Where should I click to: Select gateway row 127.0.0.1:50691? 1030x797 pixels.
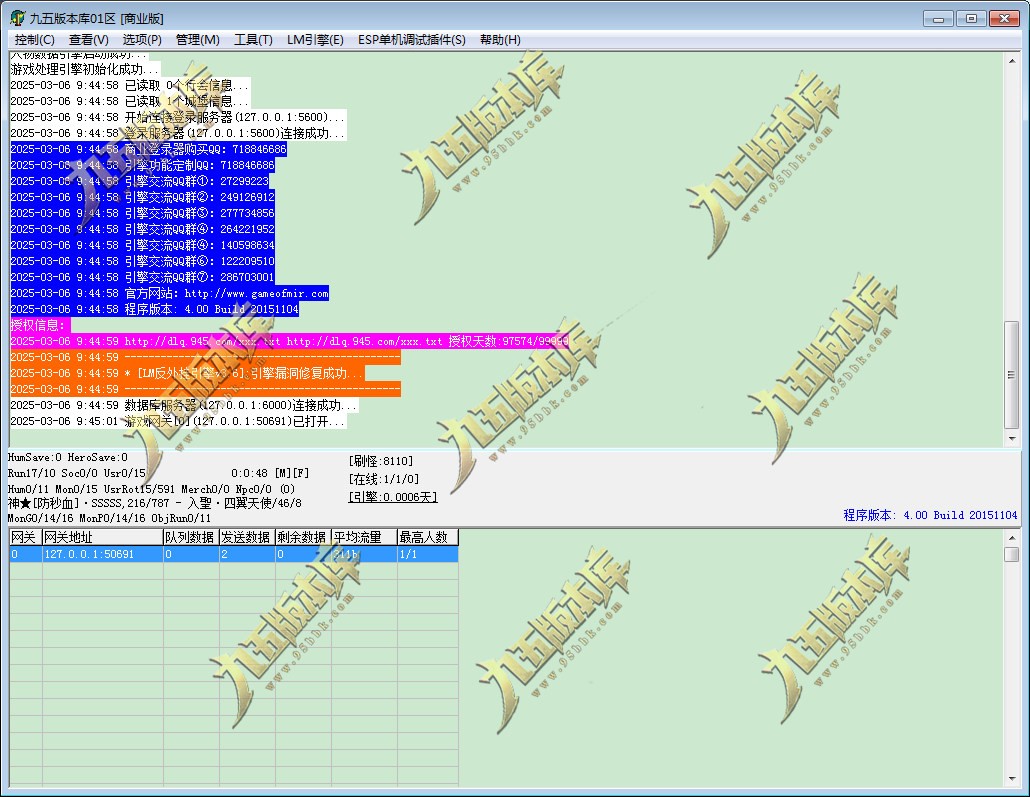pyautogui.click(x=234, y=554)
